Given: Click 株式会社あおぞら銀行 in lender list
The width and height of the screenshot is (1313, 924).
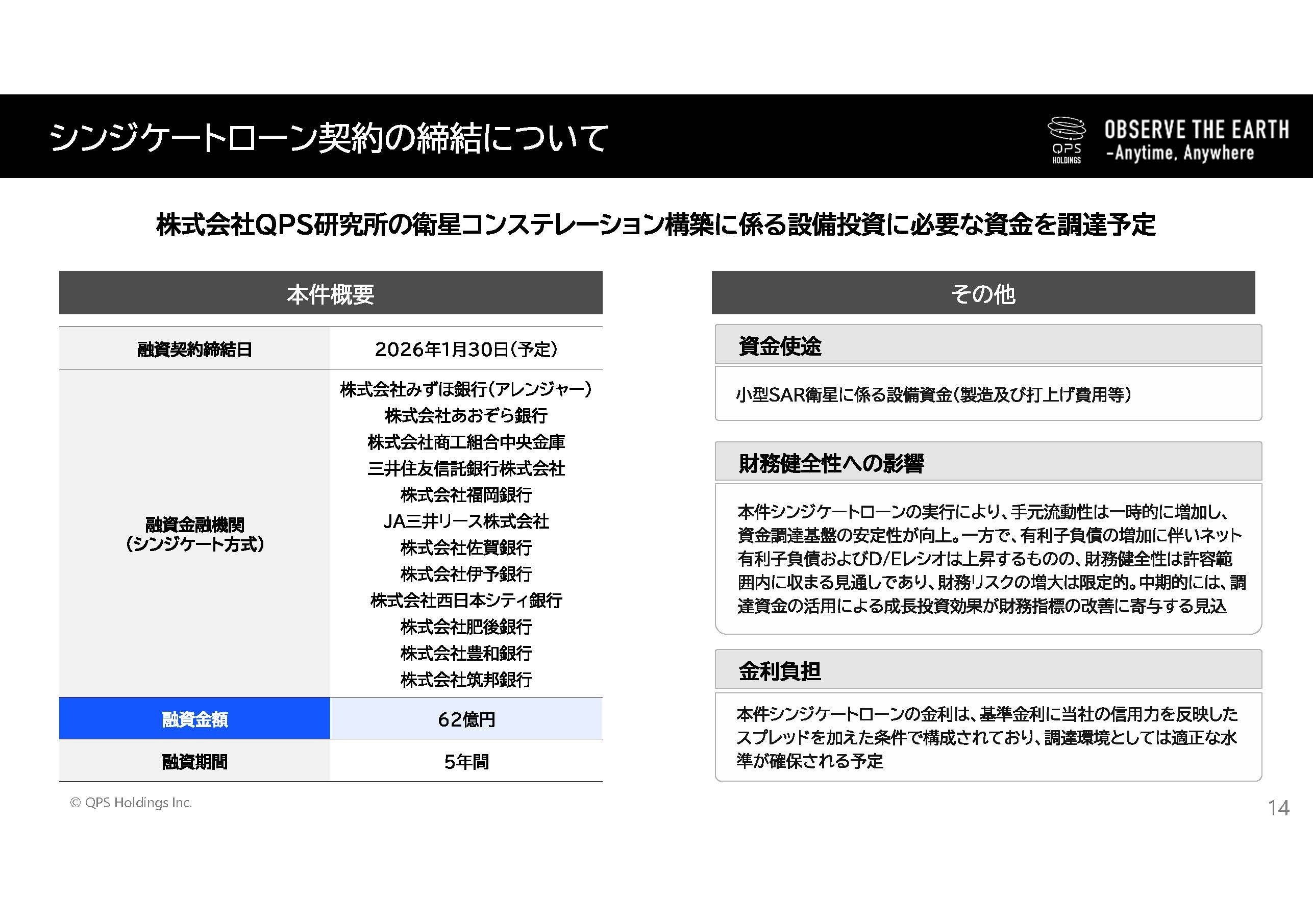Looking at the screenshot, I should 466,416.
